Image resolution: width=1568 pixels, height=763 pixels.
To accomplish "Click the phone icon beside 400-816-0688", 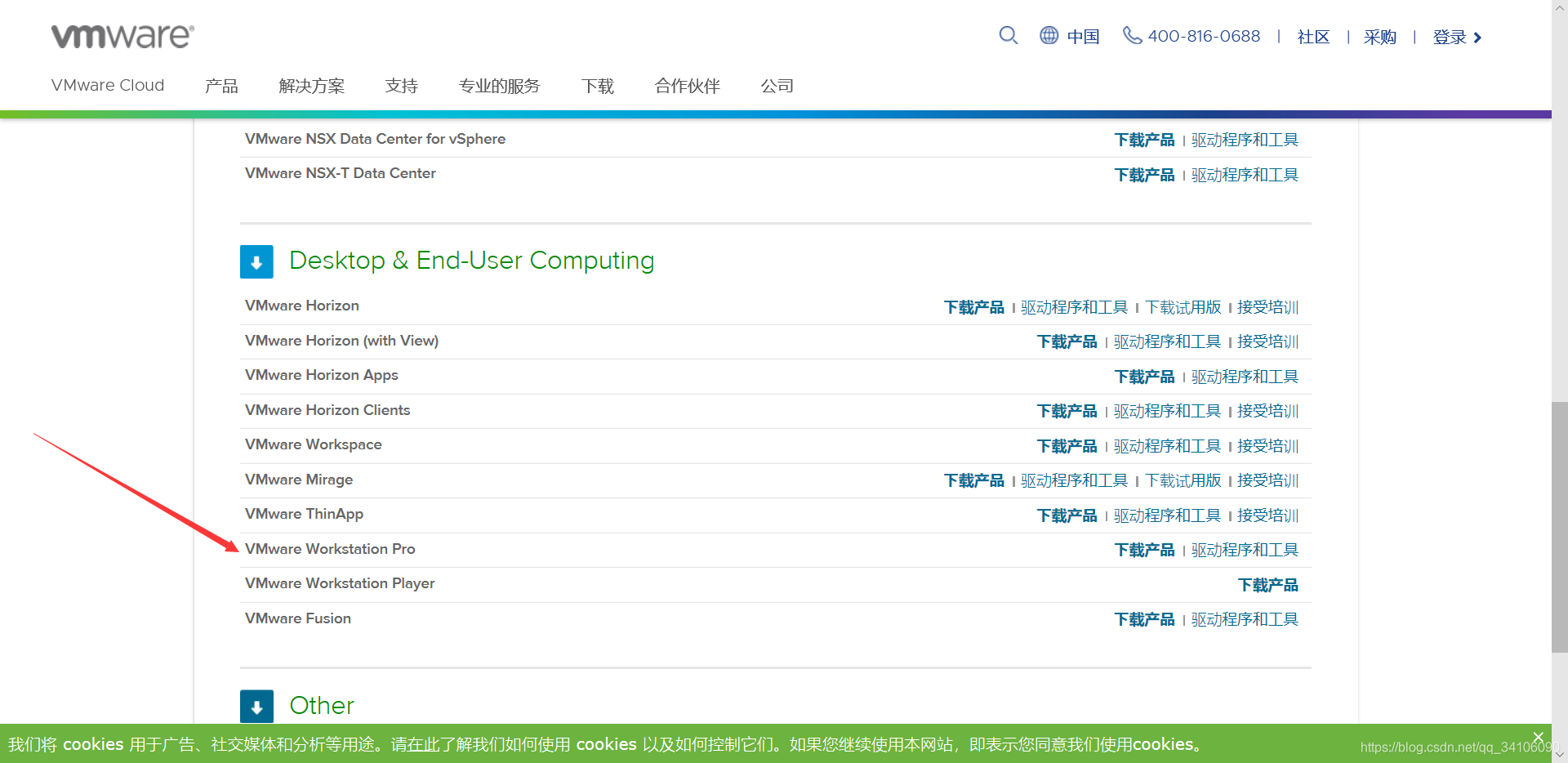I will (1132, 36).
